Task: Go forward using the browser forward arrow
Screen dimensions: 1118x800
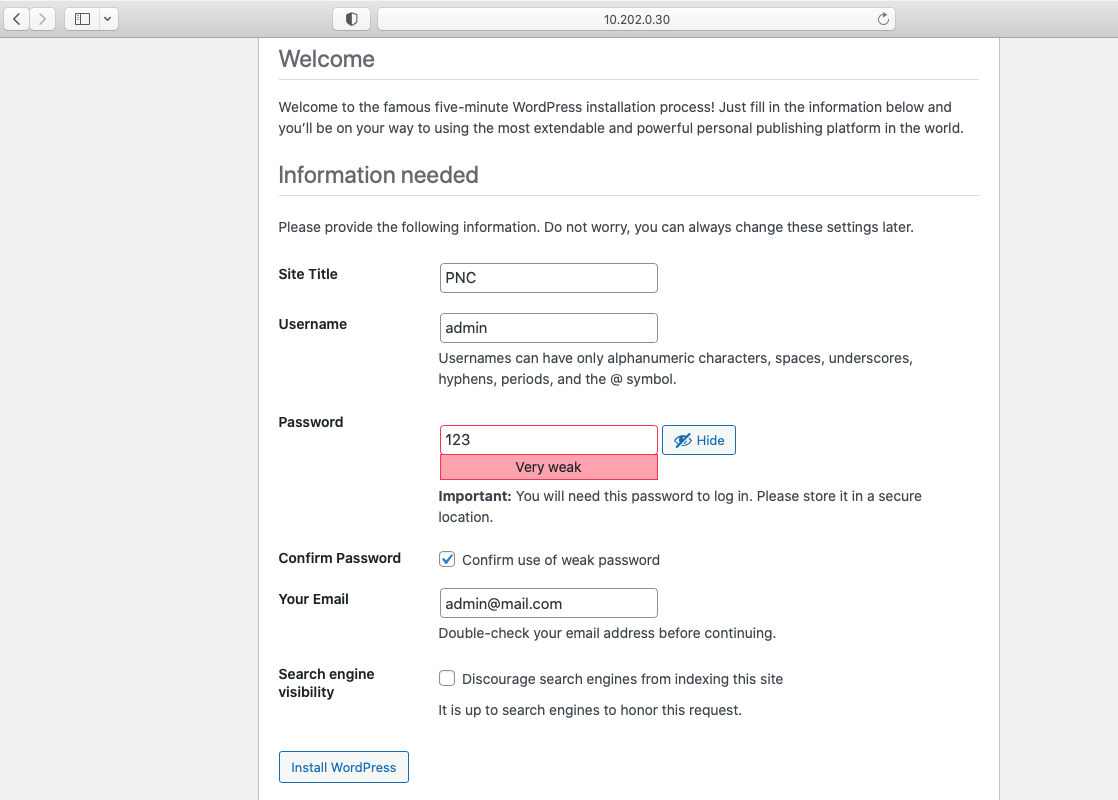Action: click(42, 19)
